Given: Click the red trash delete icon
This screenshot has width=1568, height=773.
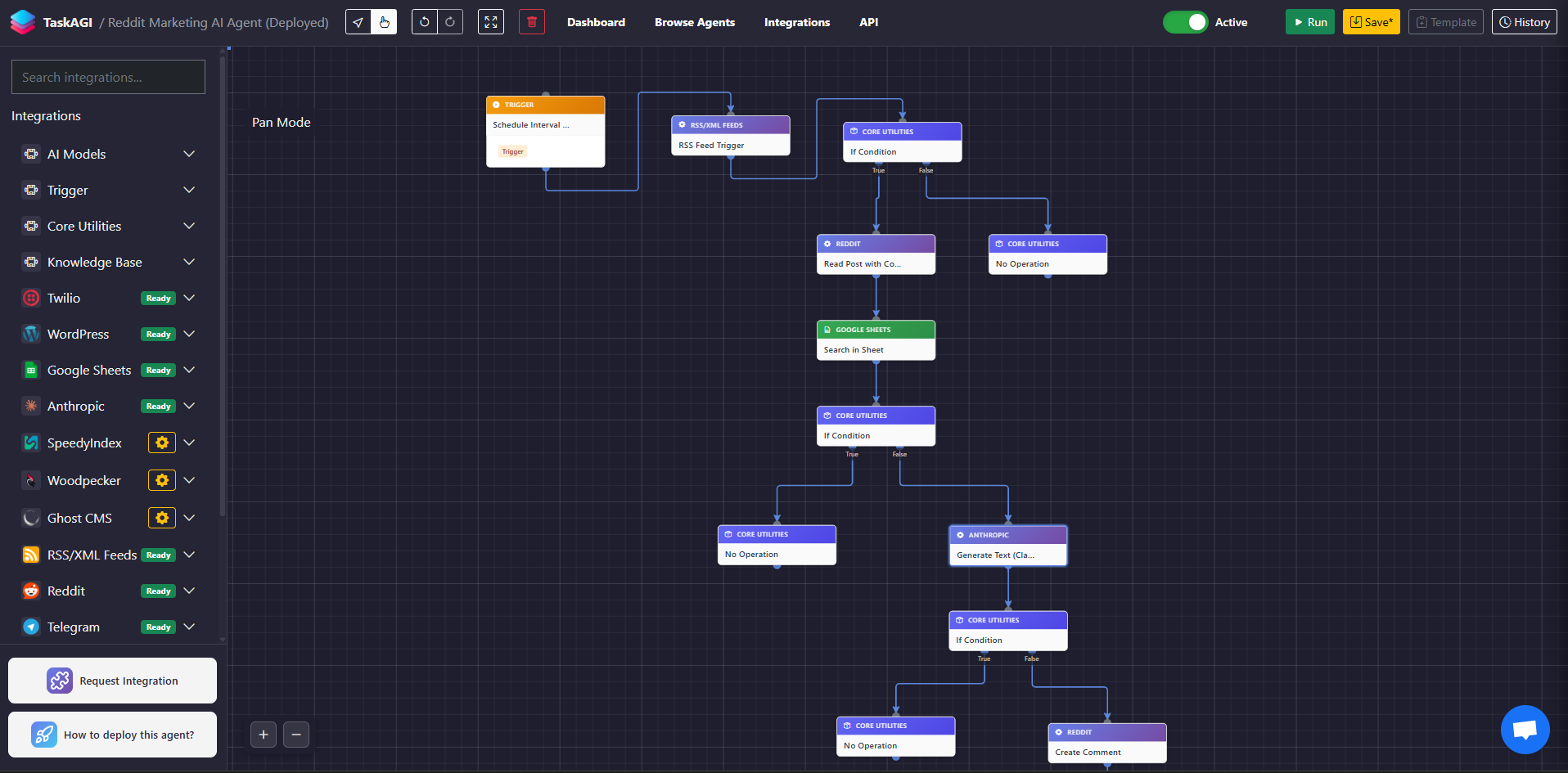Looking at the screenshot, I should click(x=532, y=22).
